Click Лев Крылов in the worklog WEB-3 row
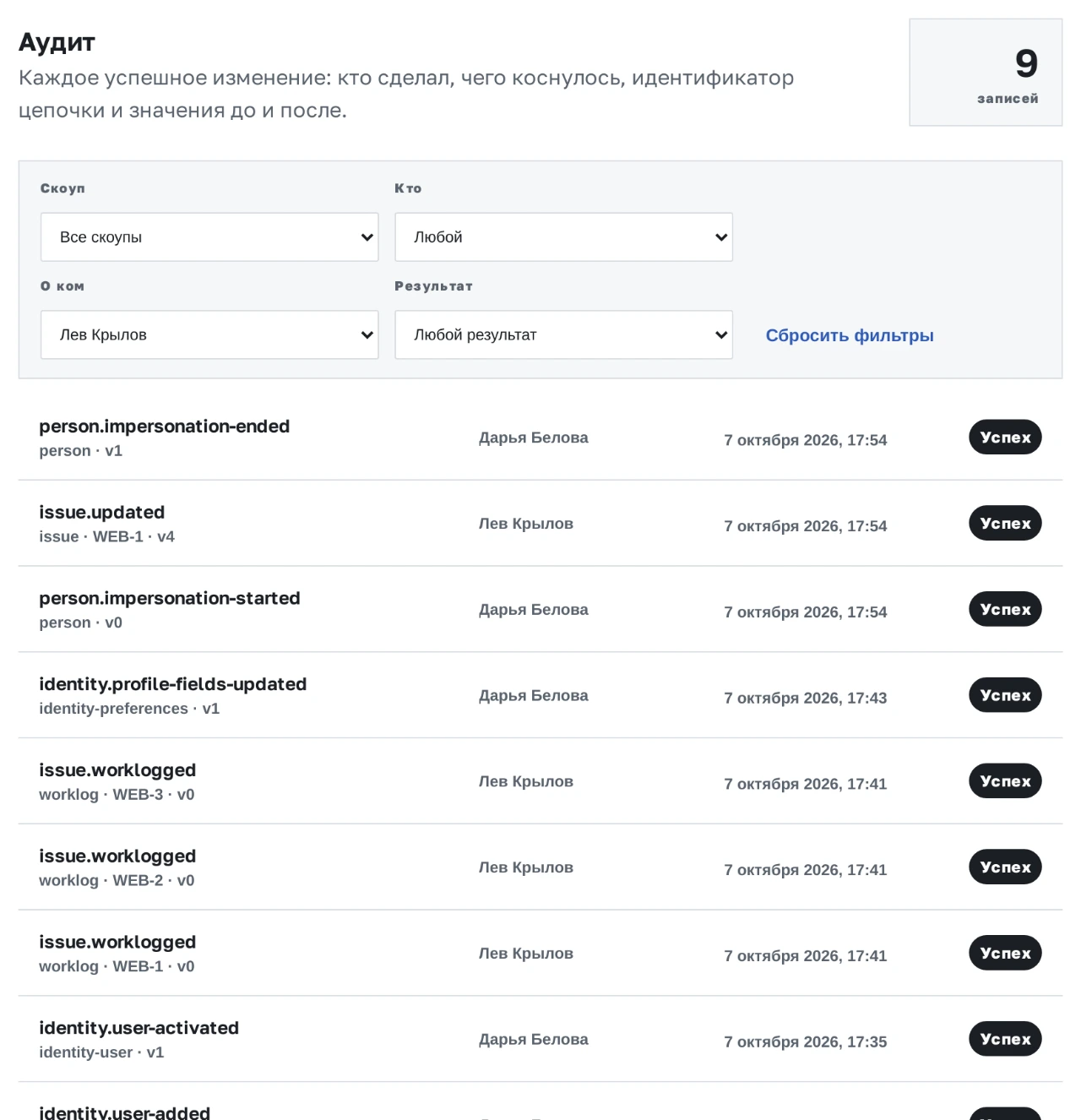This screenshot has height=1120, width=1081. pyautogui.click(x=526, y=781)
